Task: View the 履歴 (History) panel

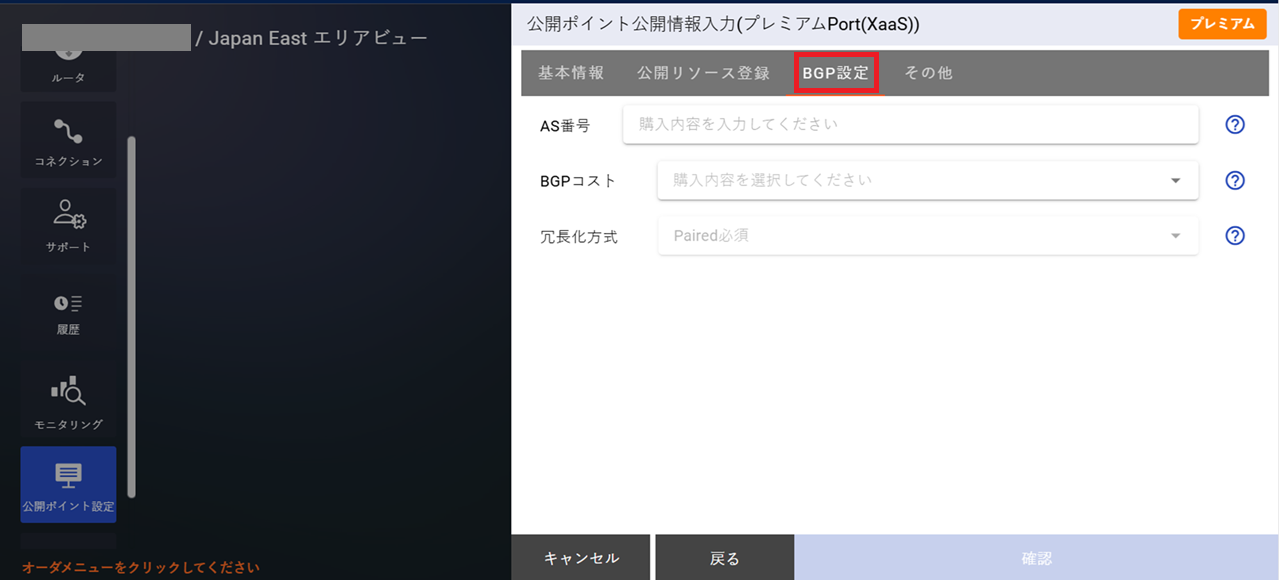Action: (67, 311)
